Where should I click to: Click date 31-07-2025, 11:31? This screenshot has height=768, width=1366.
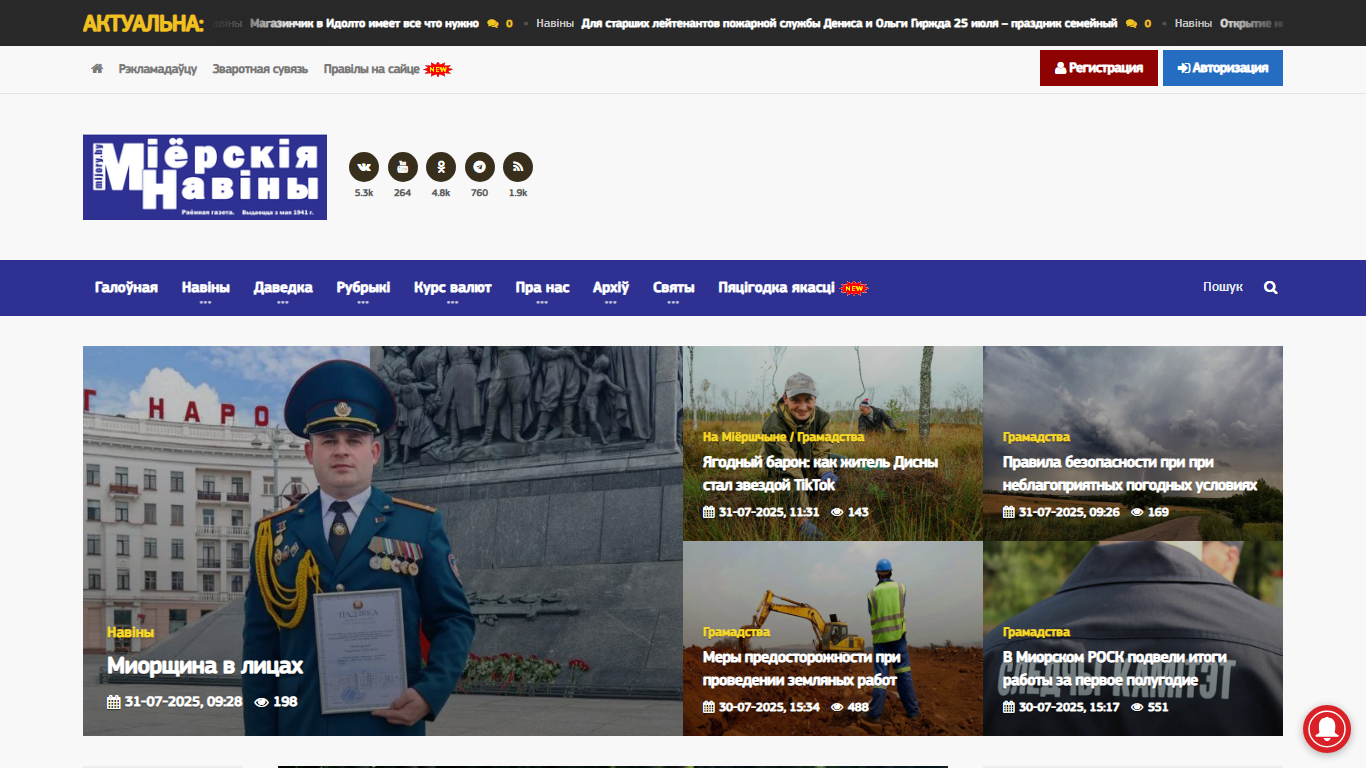tap(761, 512)
